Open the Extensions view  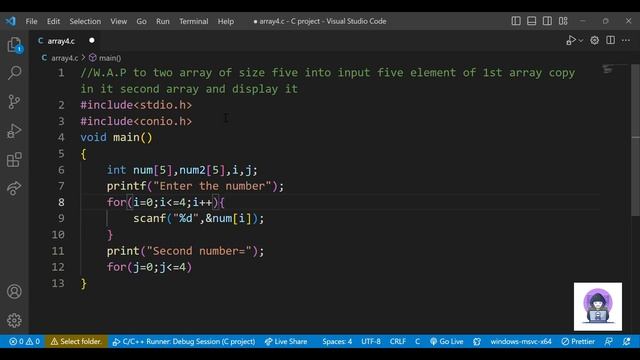14,160
